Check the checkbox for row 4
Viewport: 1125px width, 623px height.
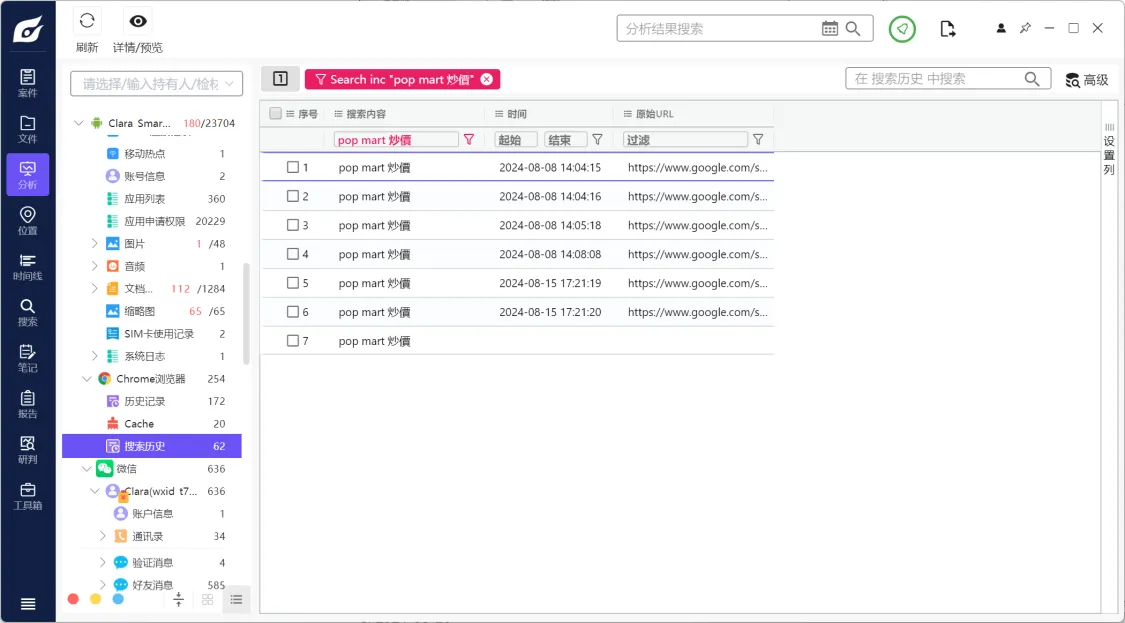293,254
